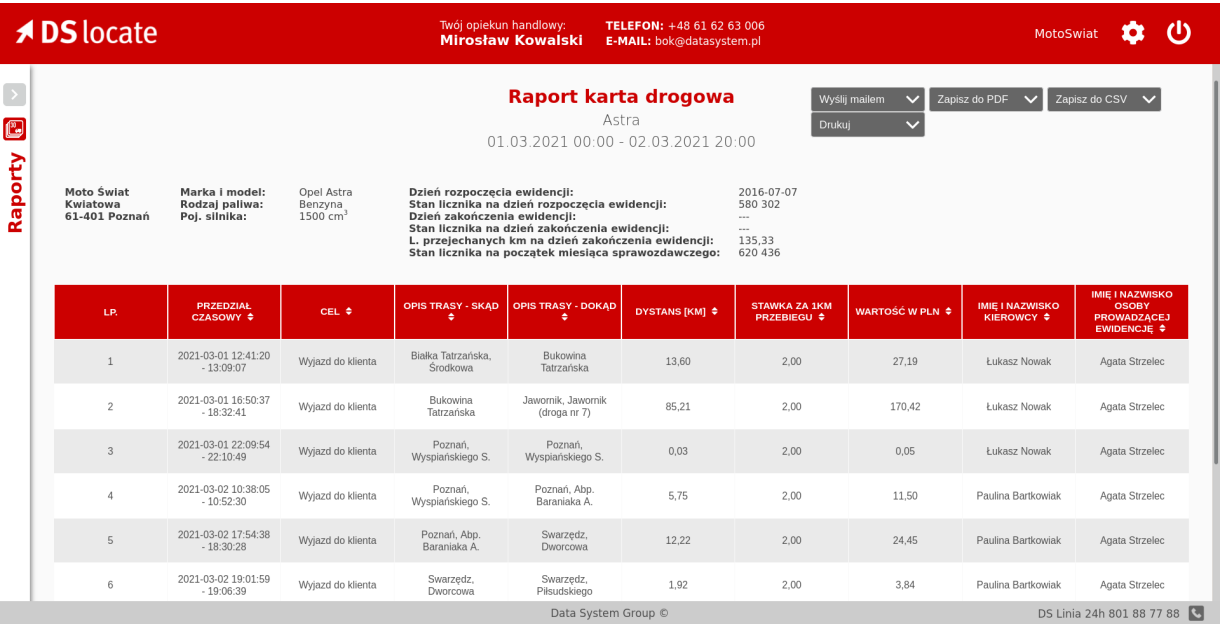Click the phone icon in footer
The image size is (1220, 625).
[x=1195, y=613]
